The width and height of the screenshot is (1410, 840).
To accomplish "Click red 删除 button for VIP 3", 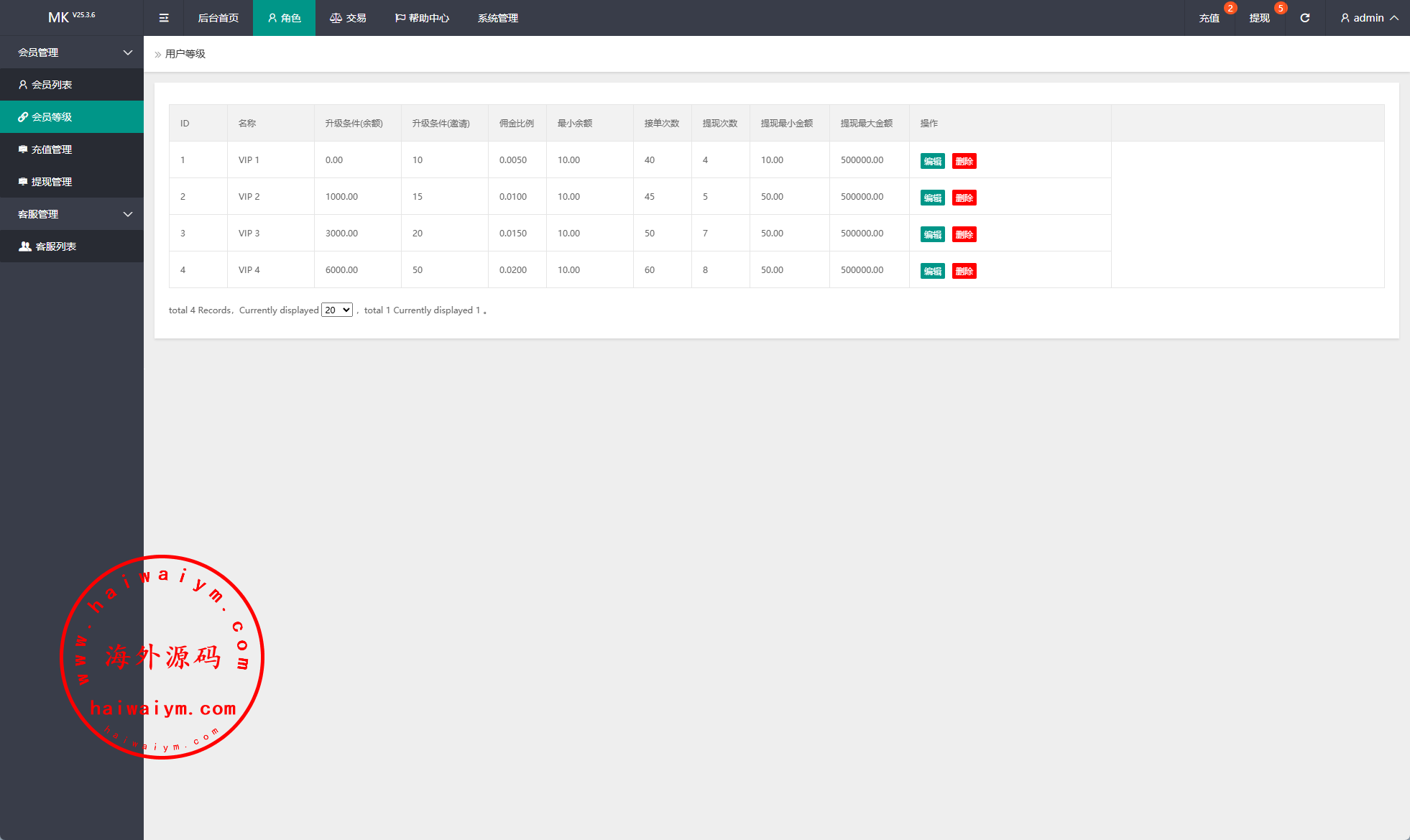I will pyautogui.click(x=964, y=234).
